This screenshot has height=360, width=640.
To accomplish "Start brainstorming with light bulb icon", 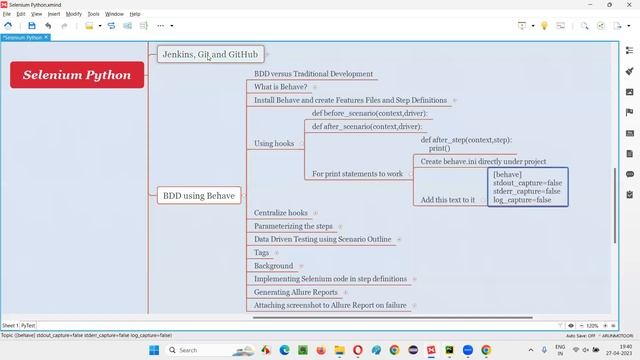I will 544,26.
